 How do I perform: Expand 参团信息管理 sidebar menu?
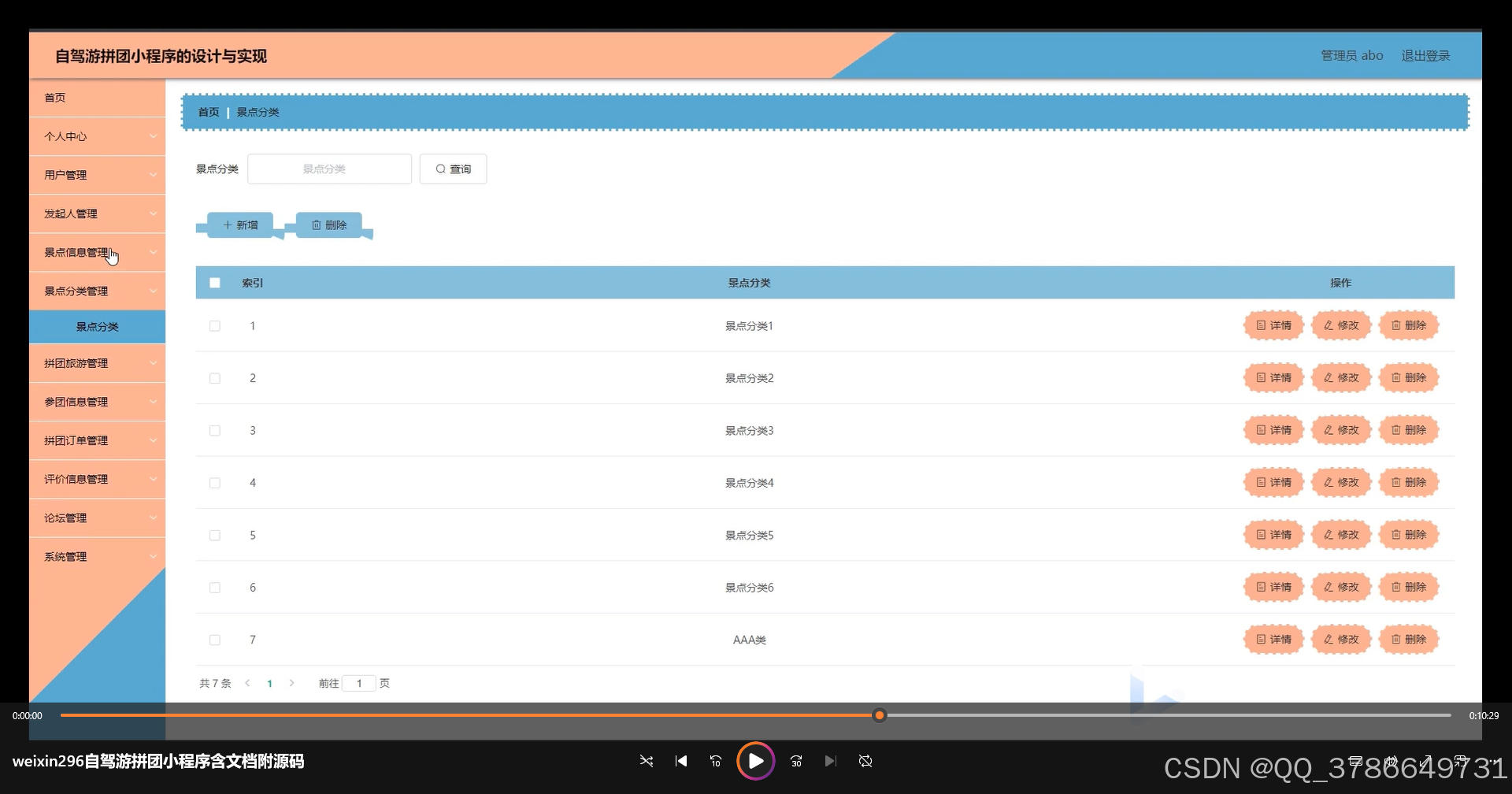(98, 402)
